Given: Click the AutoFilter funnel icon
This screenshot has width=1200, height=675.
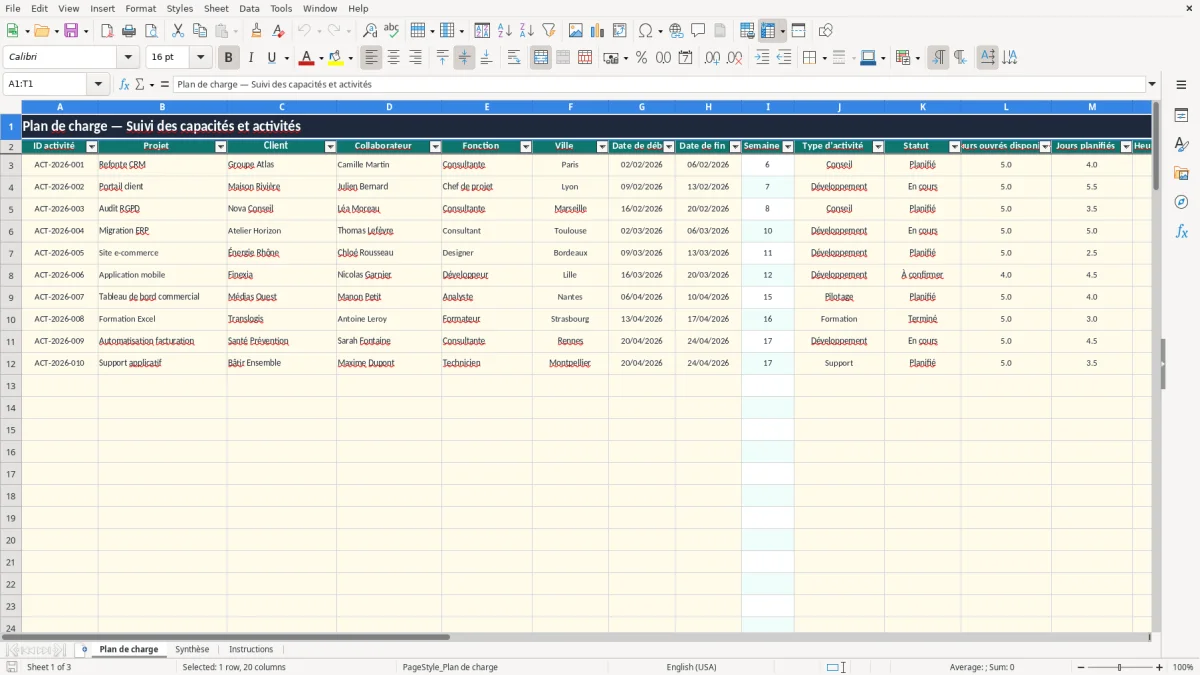Looking at the screenshot, I should [548, 31].
